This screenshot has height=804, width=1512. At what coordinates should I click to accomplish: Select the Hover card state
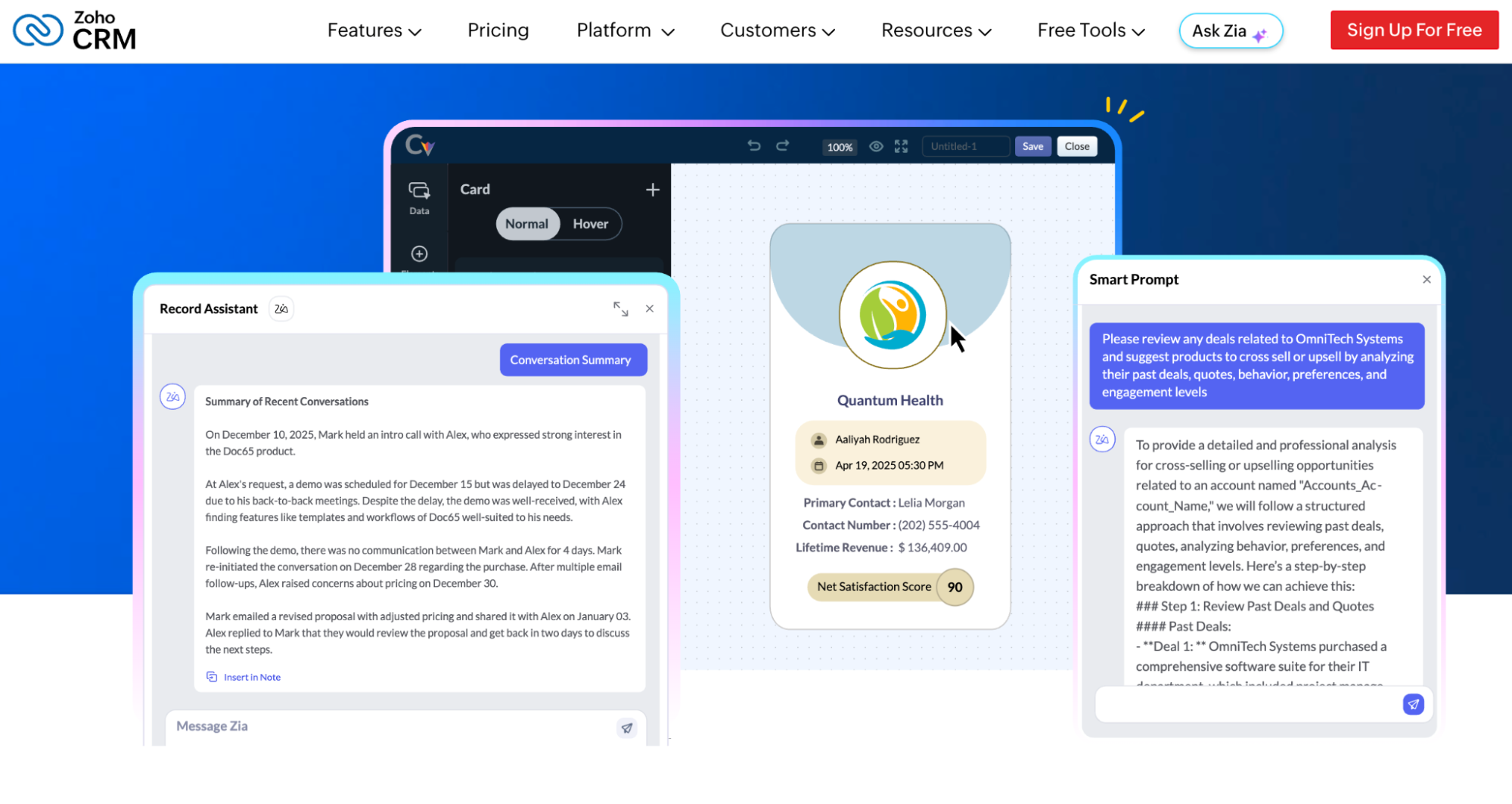point(591,224)
